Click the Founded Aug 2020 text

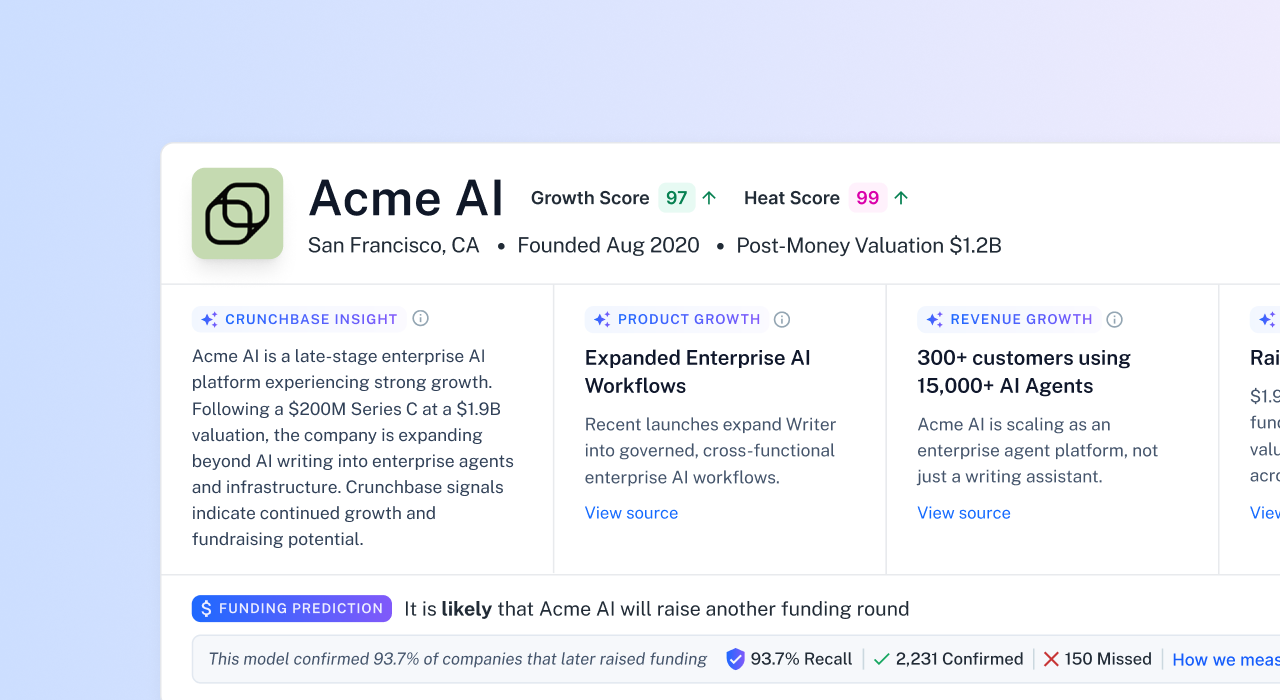coord(608,246)
